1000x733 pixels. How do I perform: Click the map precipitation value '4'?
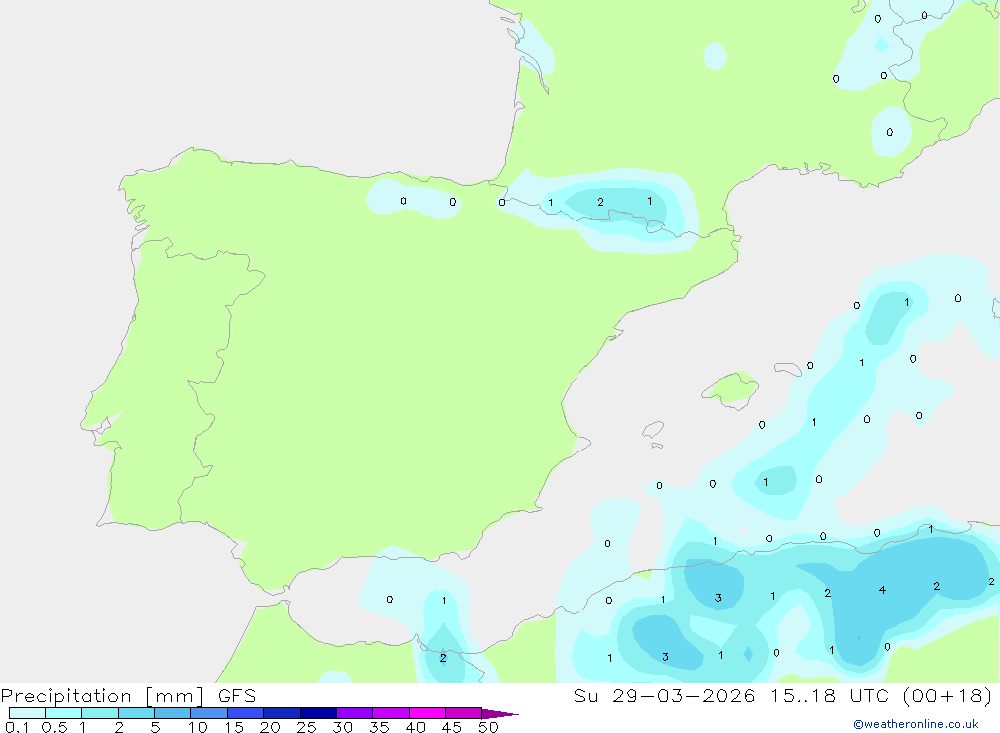pyautogui.click(x=882, y=590)
